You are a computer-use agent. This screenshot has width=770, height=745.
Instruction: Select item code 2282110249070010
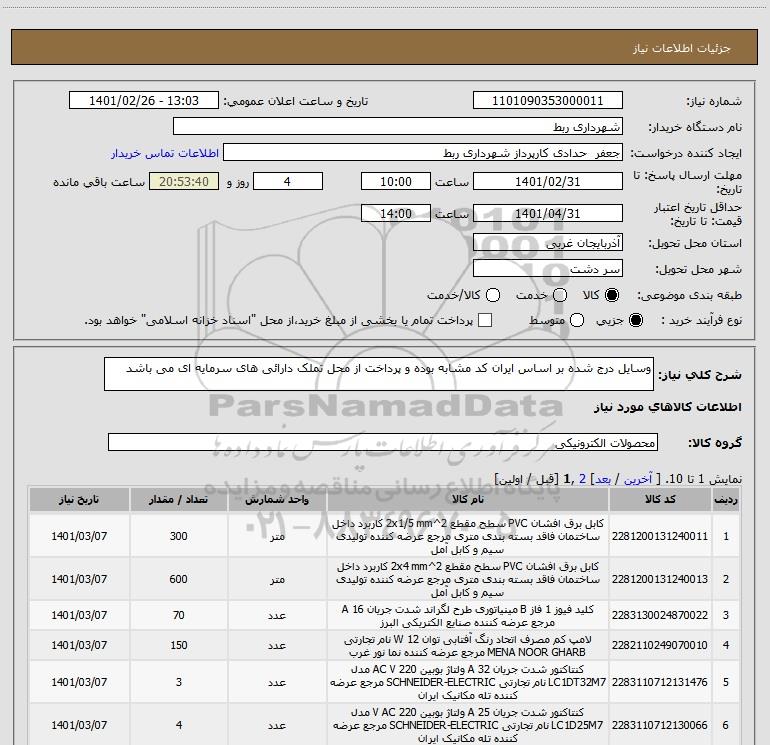tap(660, 645)
